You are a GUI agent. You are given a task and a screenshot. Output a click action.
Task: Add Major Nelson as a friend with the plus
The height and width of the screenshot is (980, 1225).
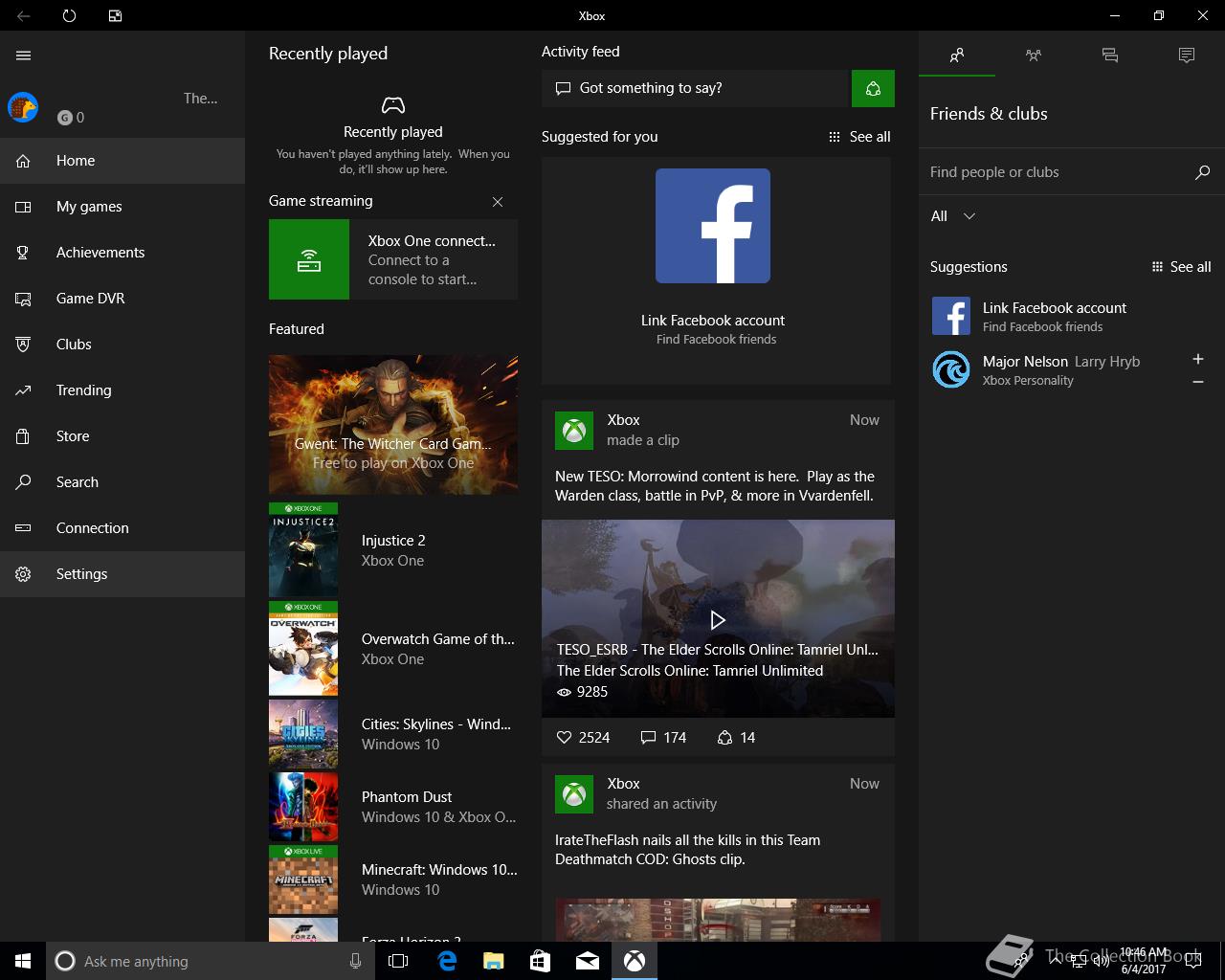1198,359
